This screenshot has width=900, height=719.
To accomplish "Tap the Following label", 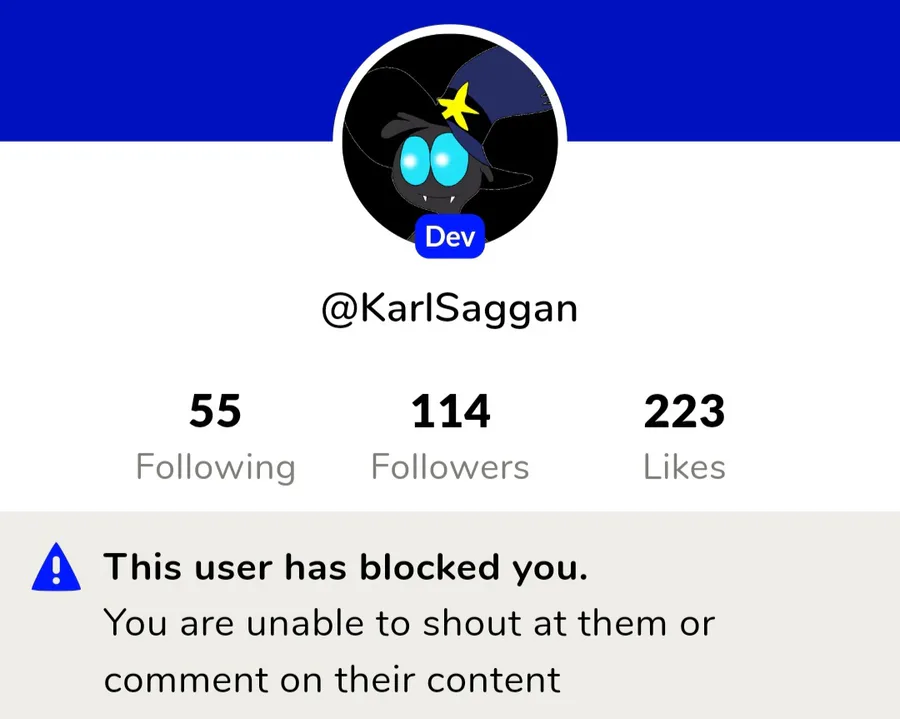I will 216,467.
